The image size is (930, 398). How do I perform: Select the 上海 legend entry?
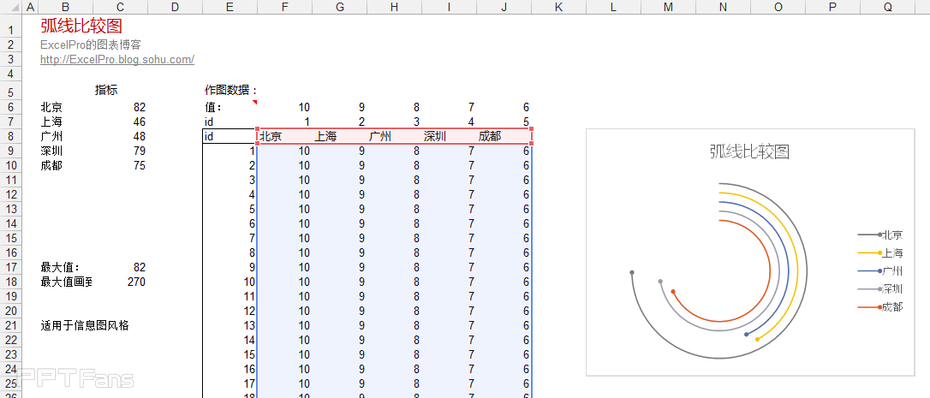[880, 253]
